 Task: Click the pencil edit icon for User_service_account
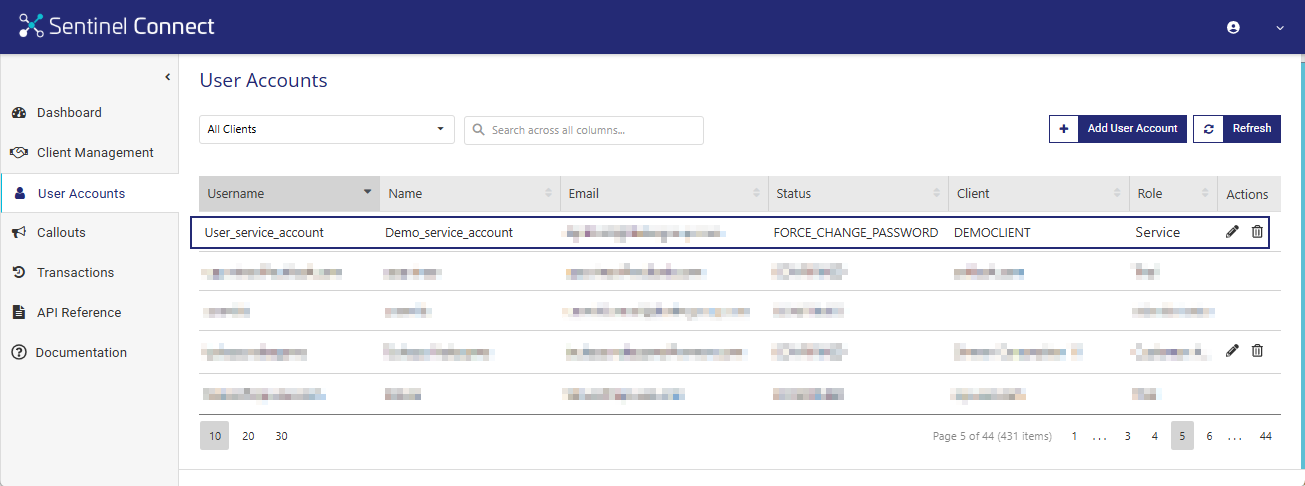click(1232, 232)
